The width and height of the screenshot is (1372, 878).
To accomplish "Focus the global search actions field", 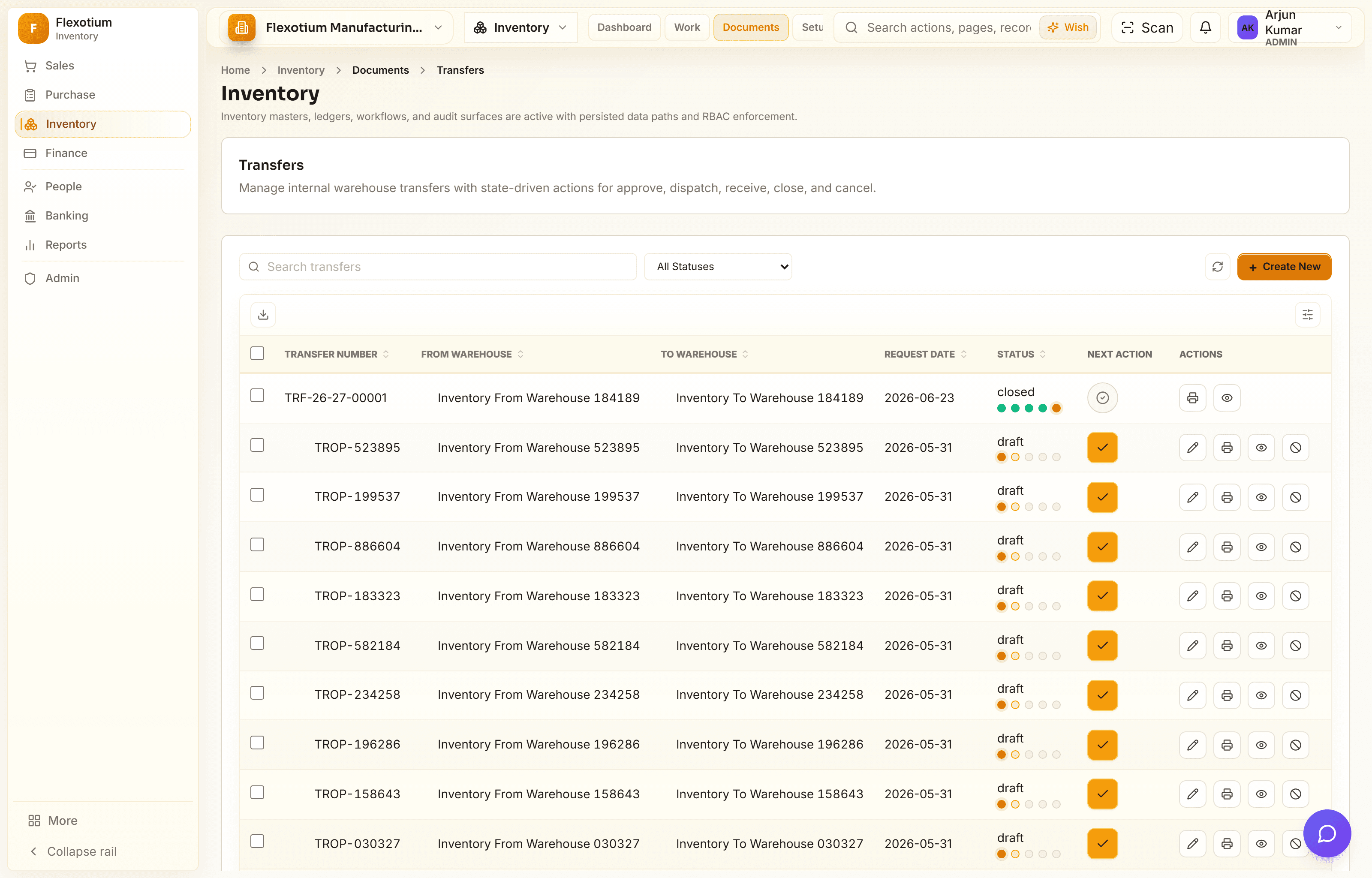I will click(948, 27).
